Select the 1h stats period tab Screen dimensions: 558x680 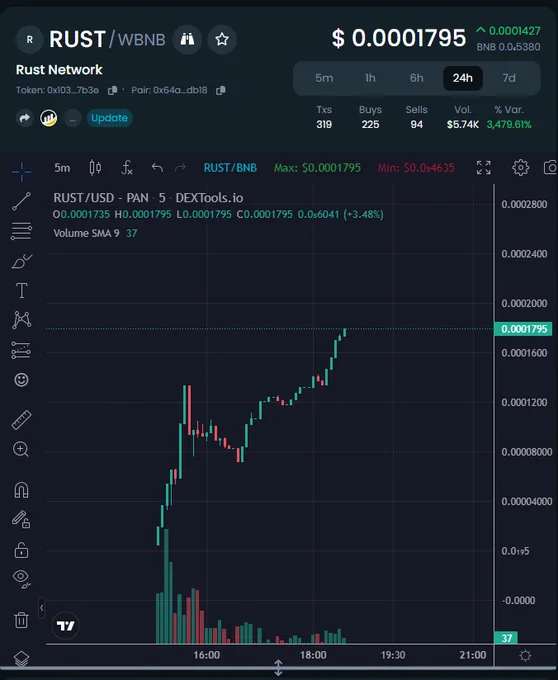370,78
